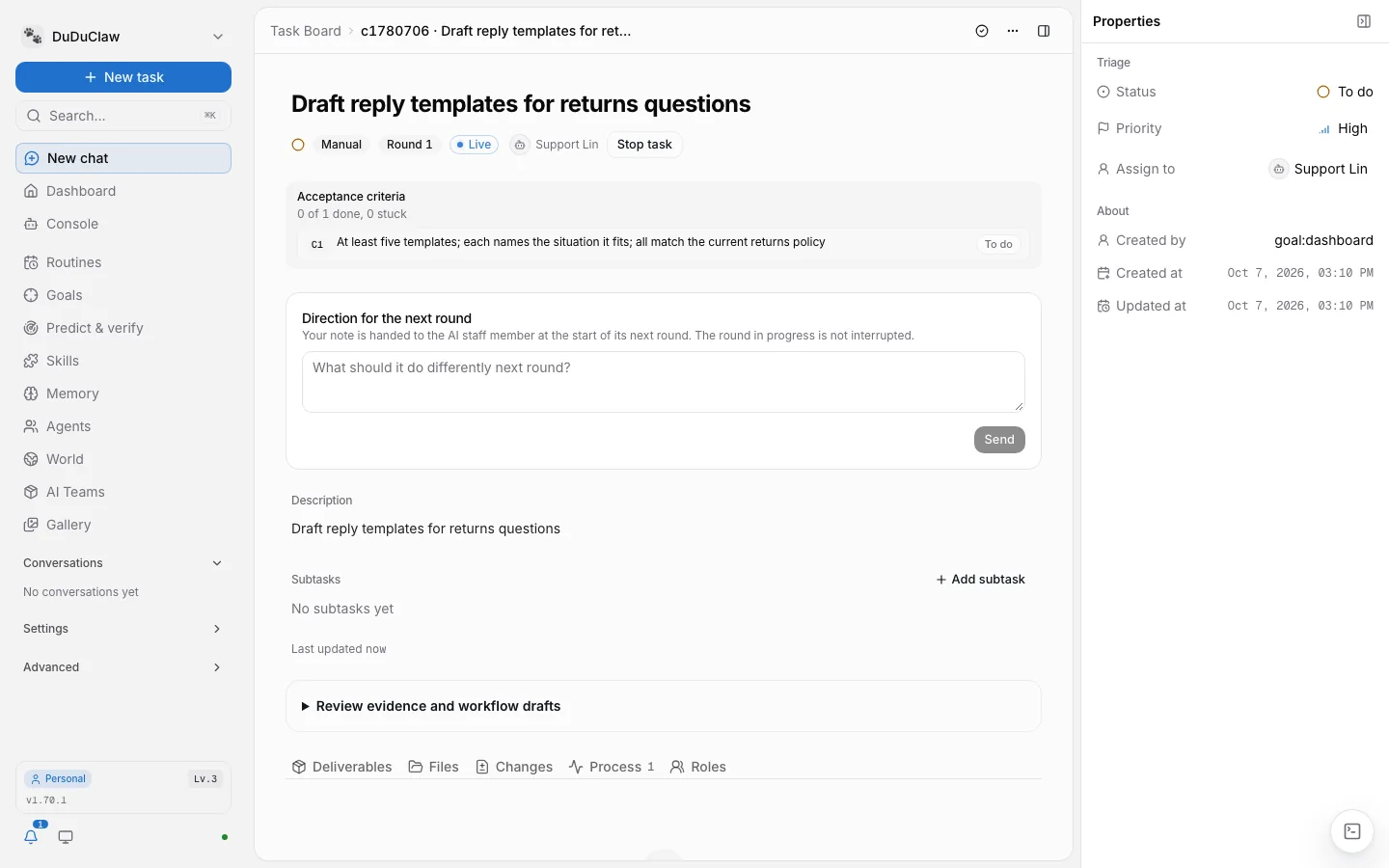Open Goals in the sidebar
This screenshot has width=1389, height=868.
123,295
